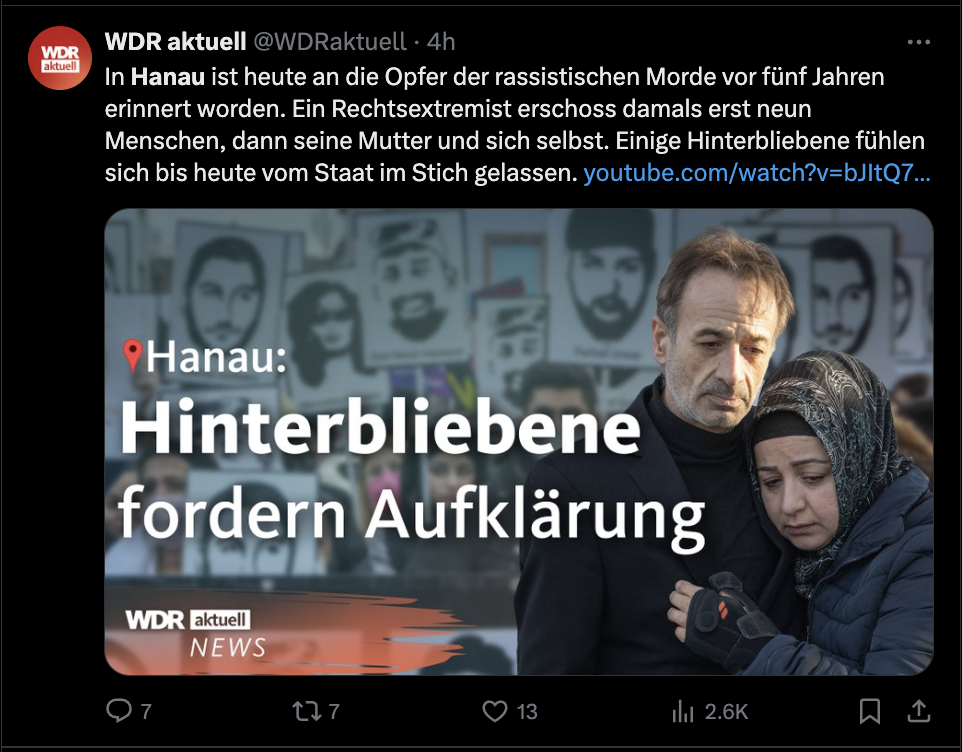This screenshot has height=752, width=962.
Task: Open view analytics bar chart icon
Action: pyautogui.click(x=683, y=712)
